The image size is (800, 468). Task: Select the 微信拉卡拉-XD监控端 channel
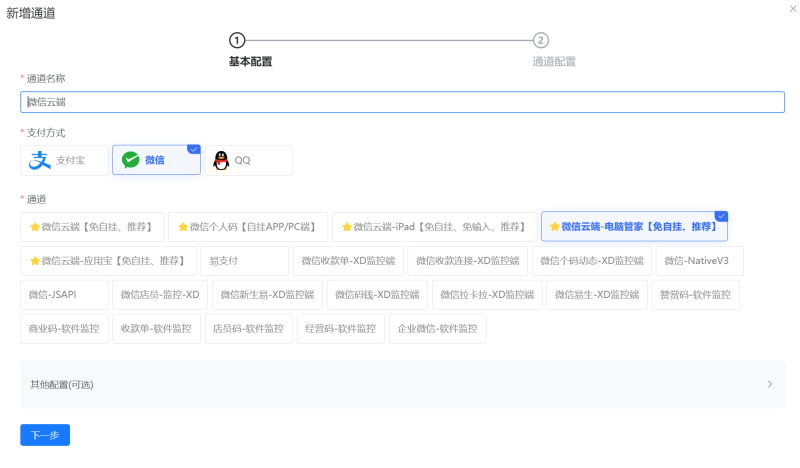point(487,294)
